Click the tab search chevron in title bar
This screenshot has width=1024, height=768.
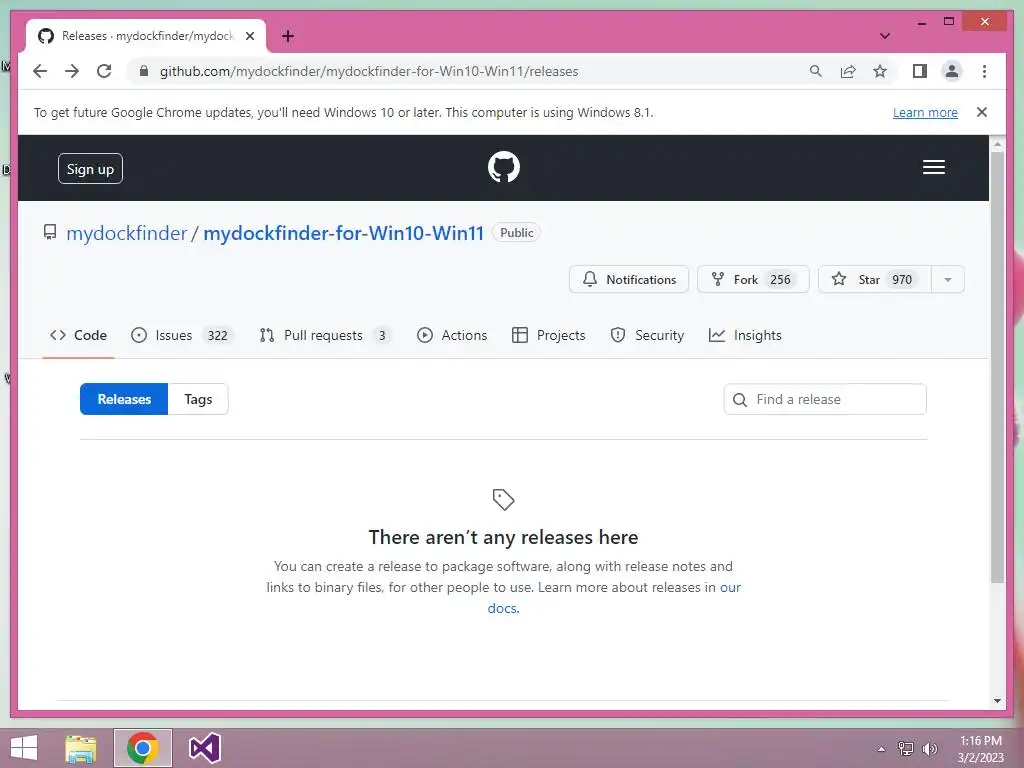point(884,36)
